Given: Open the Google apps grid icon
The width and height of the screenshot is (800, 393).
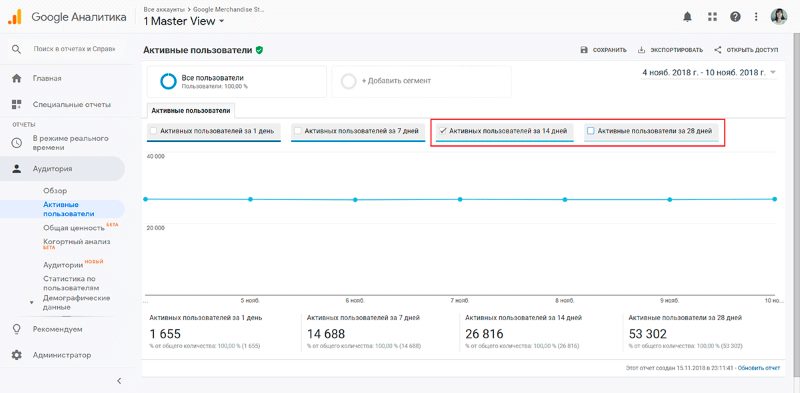Looking at the screenshot, I should [712, 17].
